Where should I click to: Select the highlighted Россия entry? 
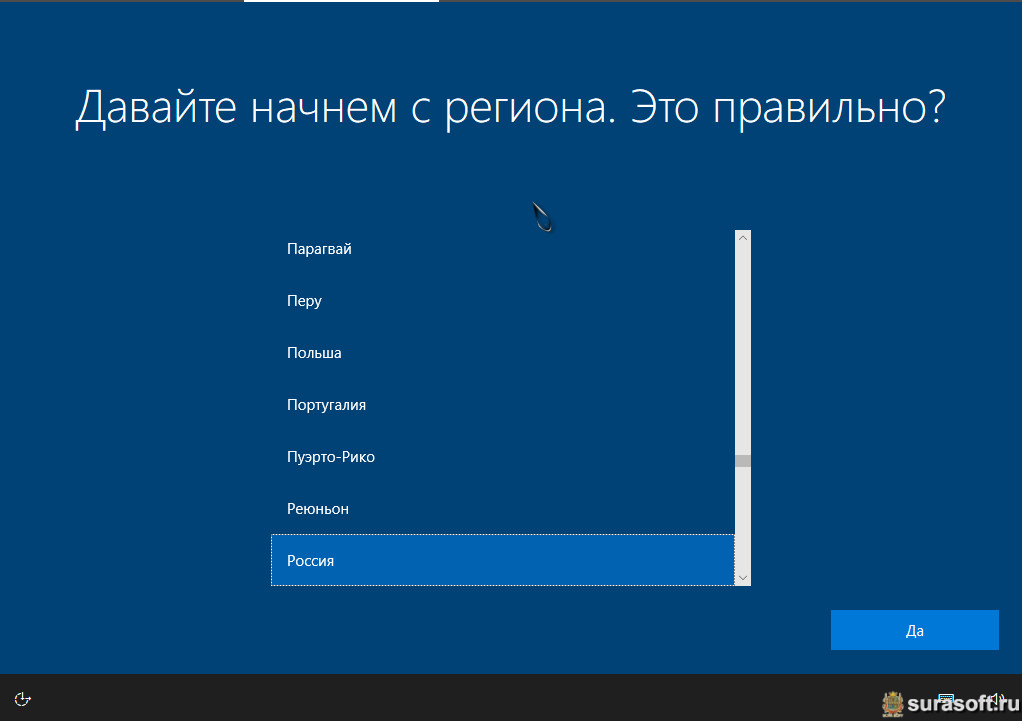pos(310,561)
